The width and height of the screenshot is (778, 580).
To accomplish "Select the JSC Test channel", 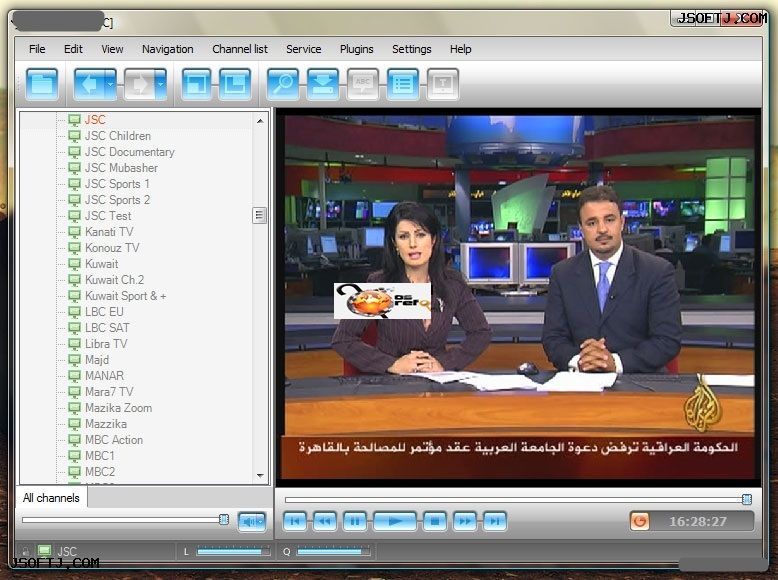I will (x=108, y=216).
